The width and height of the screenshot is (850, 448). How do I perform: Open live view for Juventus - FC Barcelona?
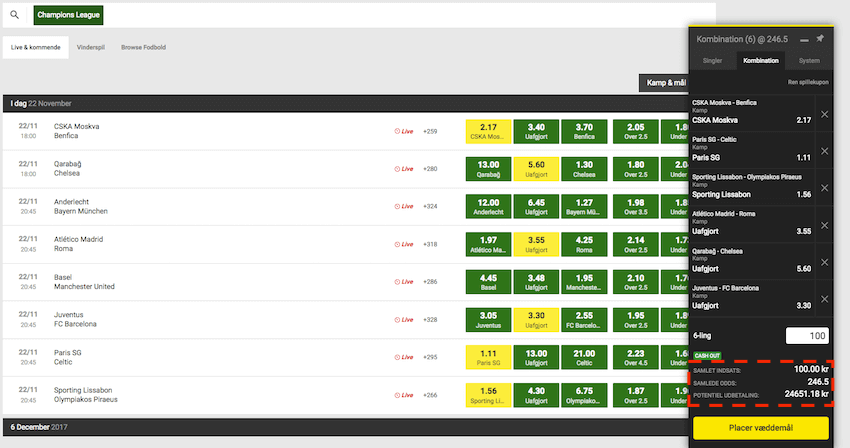tap(404, 319)
